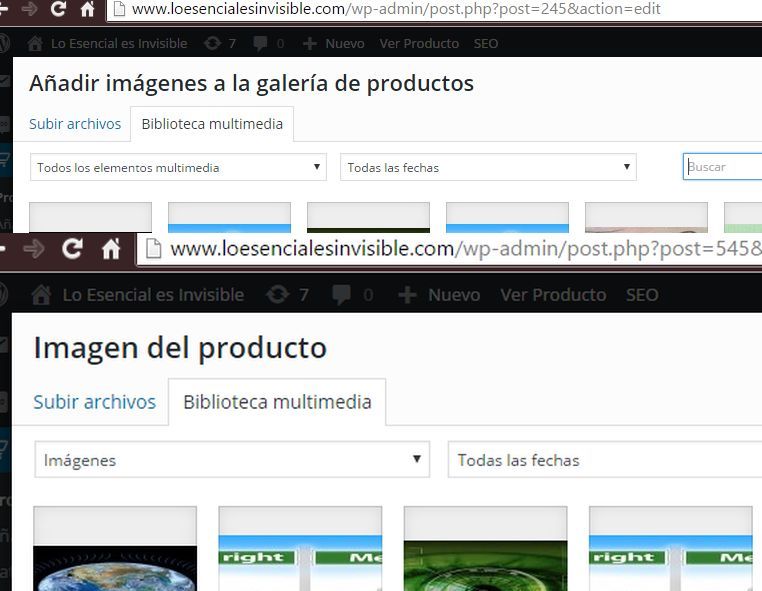Reload page in the lower browser window

click(x=72, y=249)
